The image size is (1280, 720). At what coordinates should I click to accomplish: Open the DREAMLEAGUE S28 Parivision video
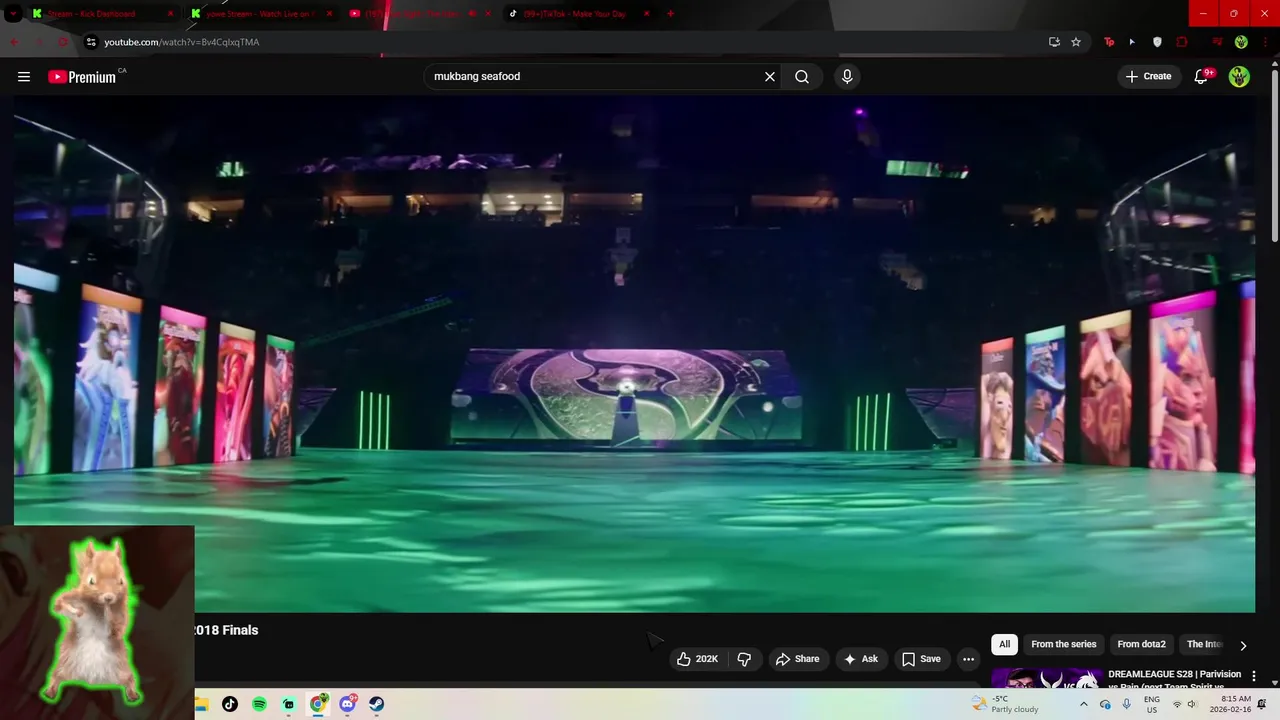click(x=1174, y=680)
